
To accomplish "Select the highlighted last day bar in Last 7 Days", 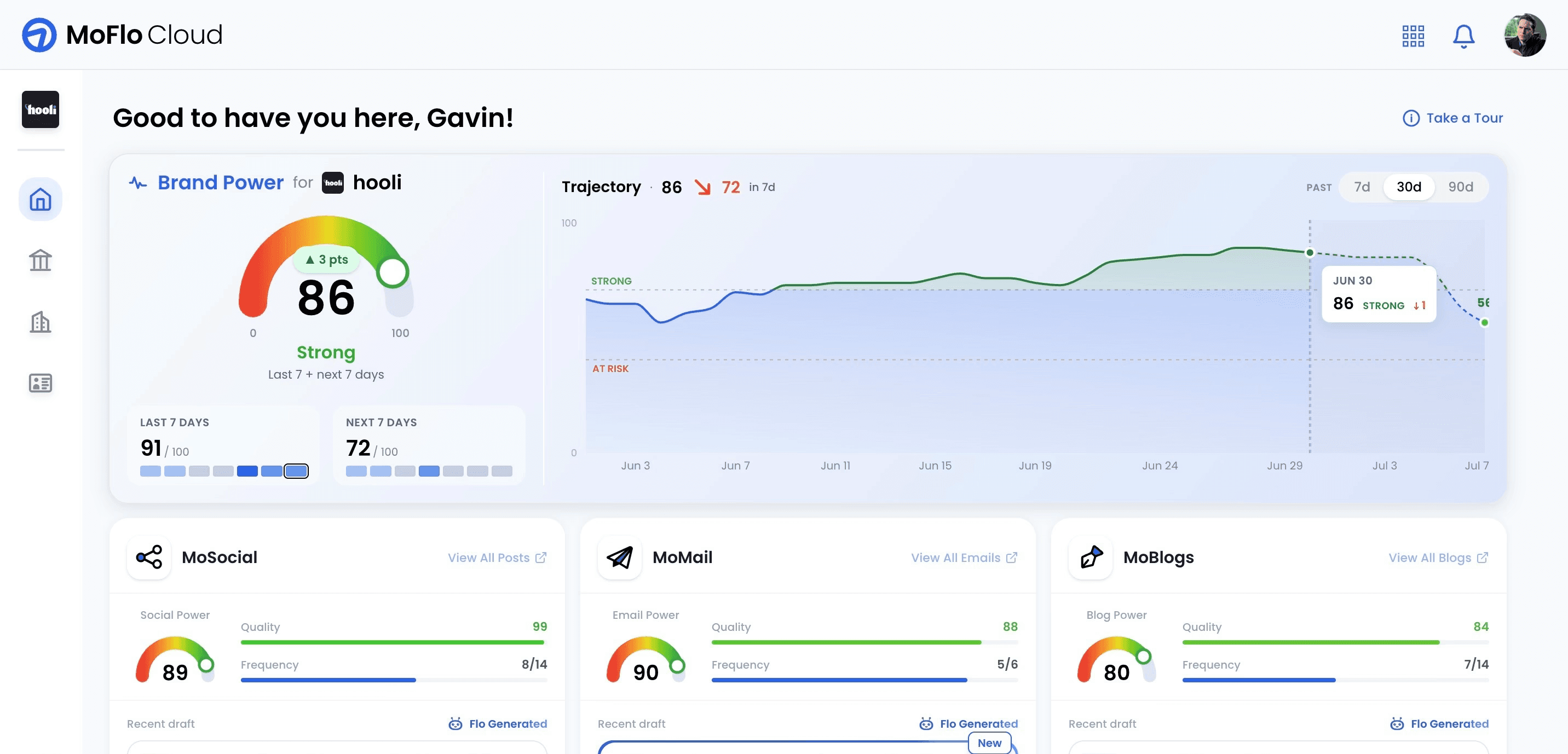I will [x=296, y=471].
